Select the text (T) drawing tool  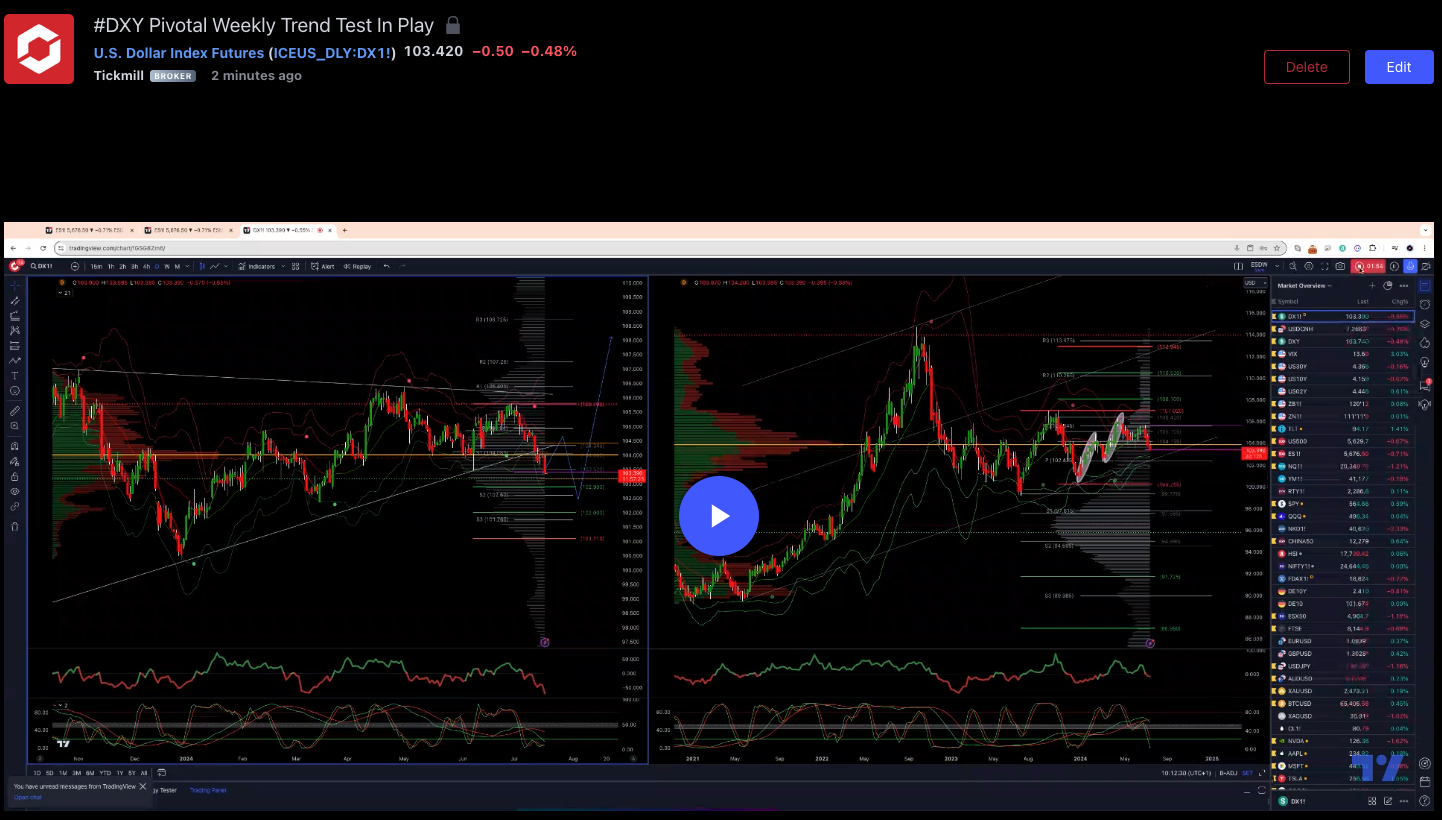click(x=14, y=375)
